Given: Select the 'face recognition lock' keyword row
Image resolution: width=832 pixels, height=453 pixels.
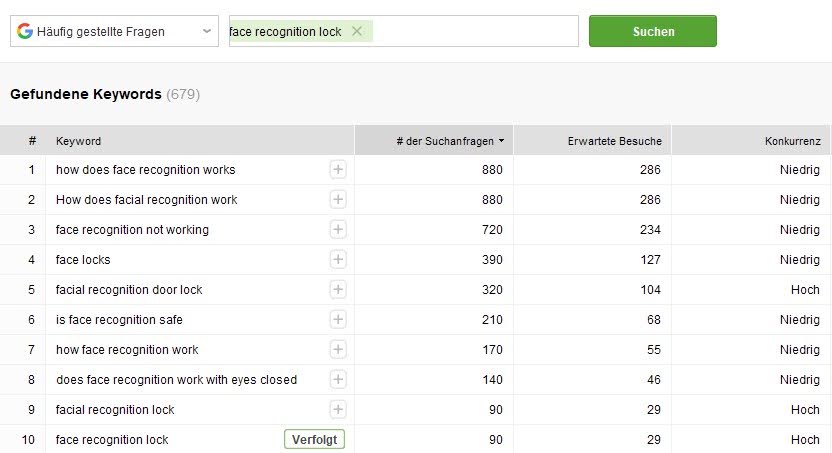Looking at the screenshot, I should pyautogui.click(x=416, y=440).
